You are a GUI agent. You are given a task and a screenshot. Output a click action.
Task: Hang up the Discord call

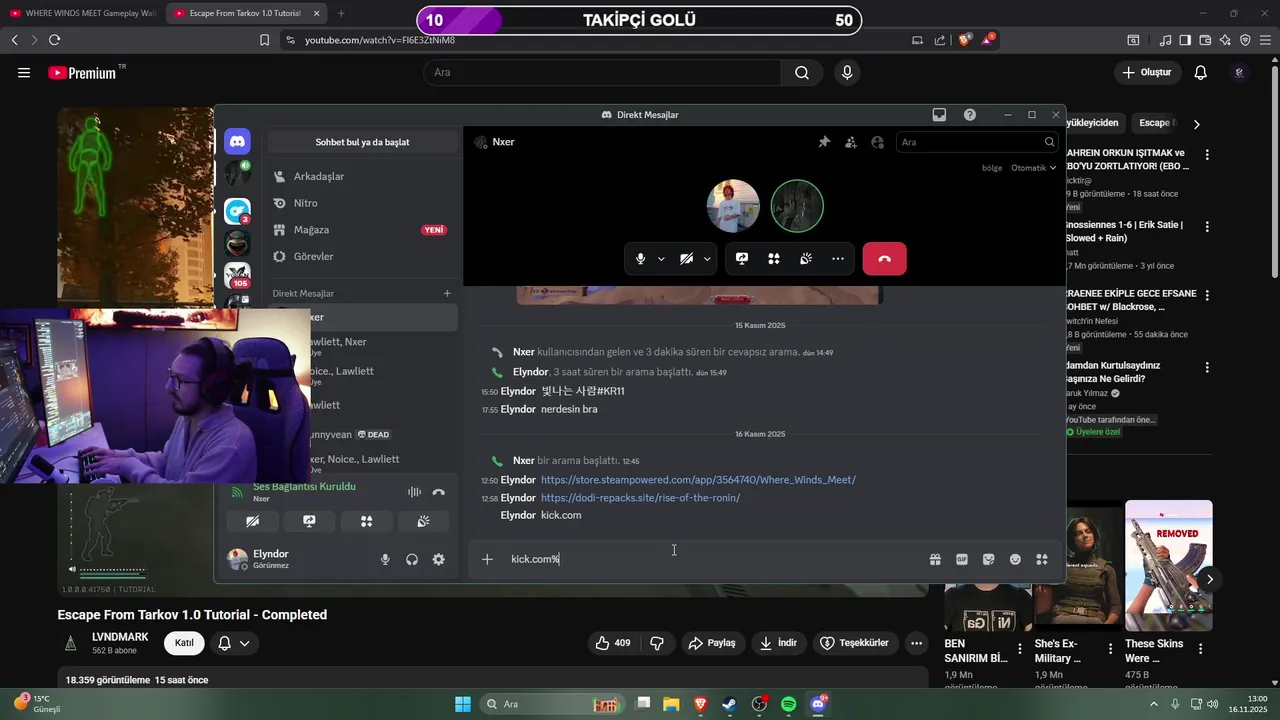[x=884, y=258]
